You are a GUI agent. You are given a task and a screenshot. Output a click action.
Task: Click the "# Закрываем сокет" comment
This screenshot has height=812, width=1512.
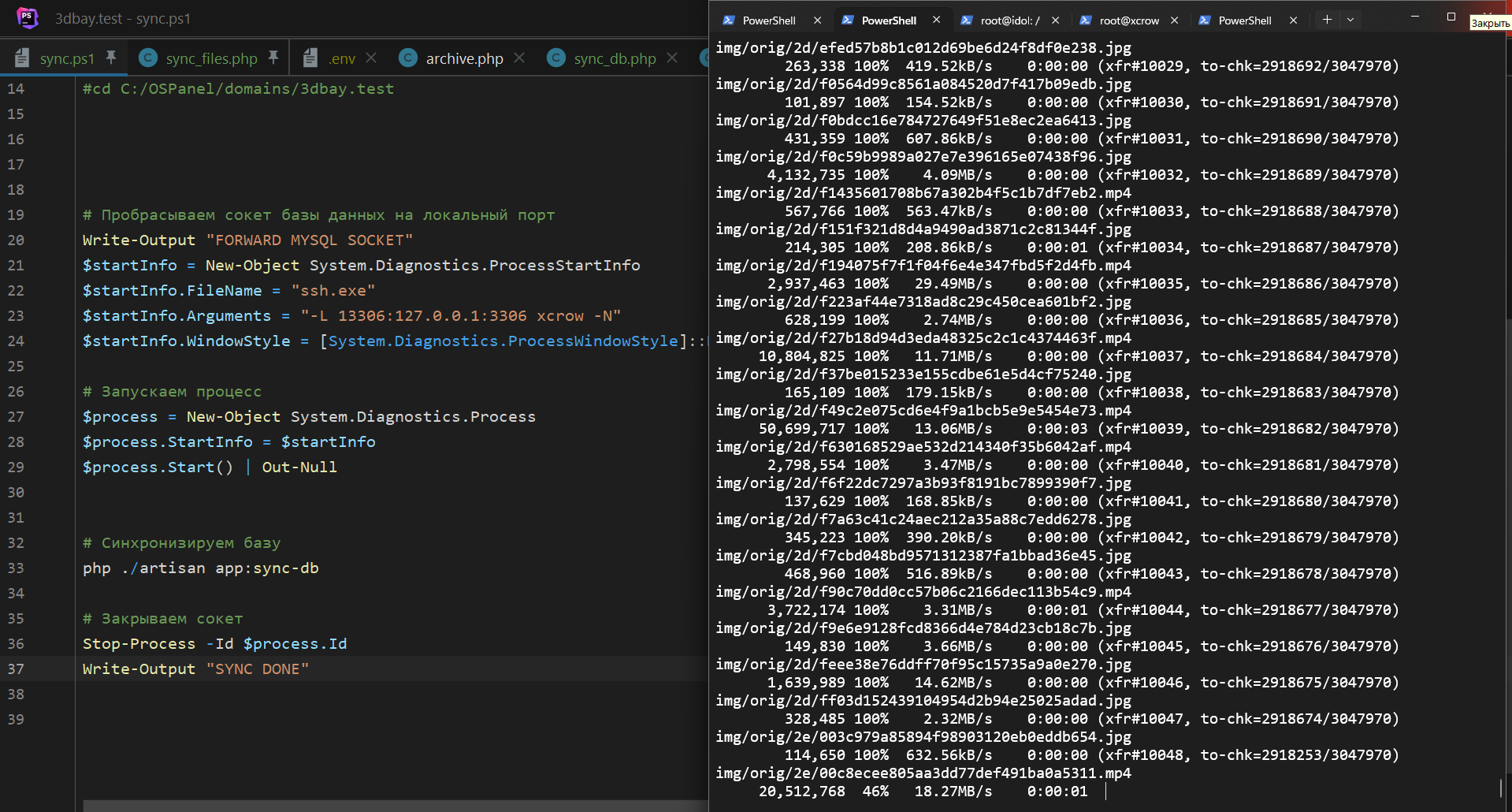click(x=162, y=618)
